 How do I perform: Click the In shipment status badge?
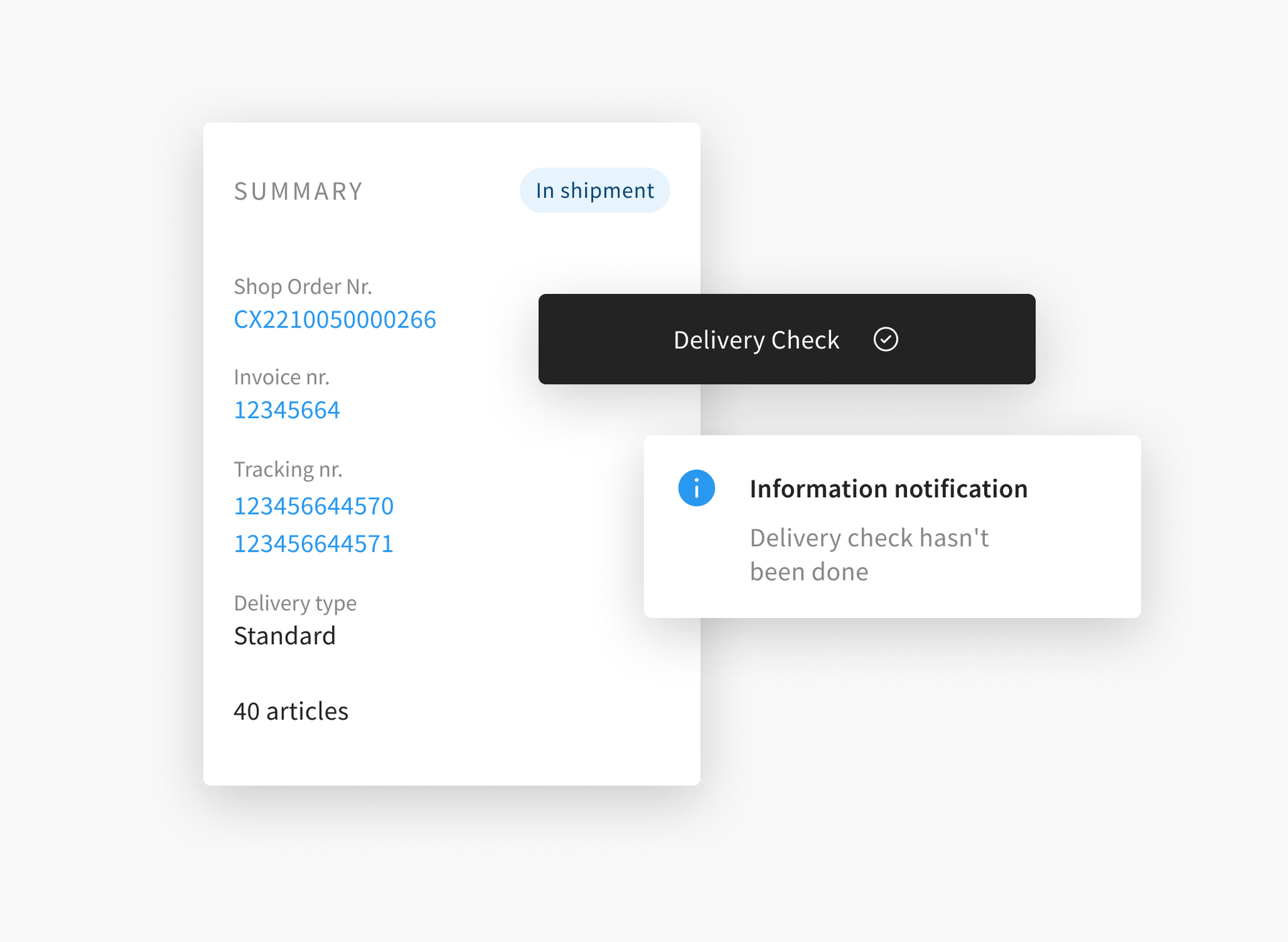[x=594, y=191]
